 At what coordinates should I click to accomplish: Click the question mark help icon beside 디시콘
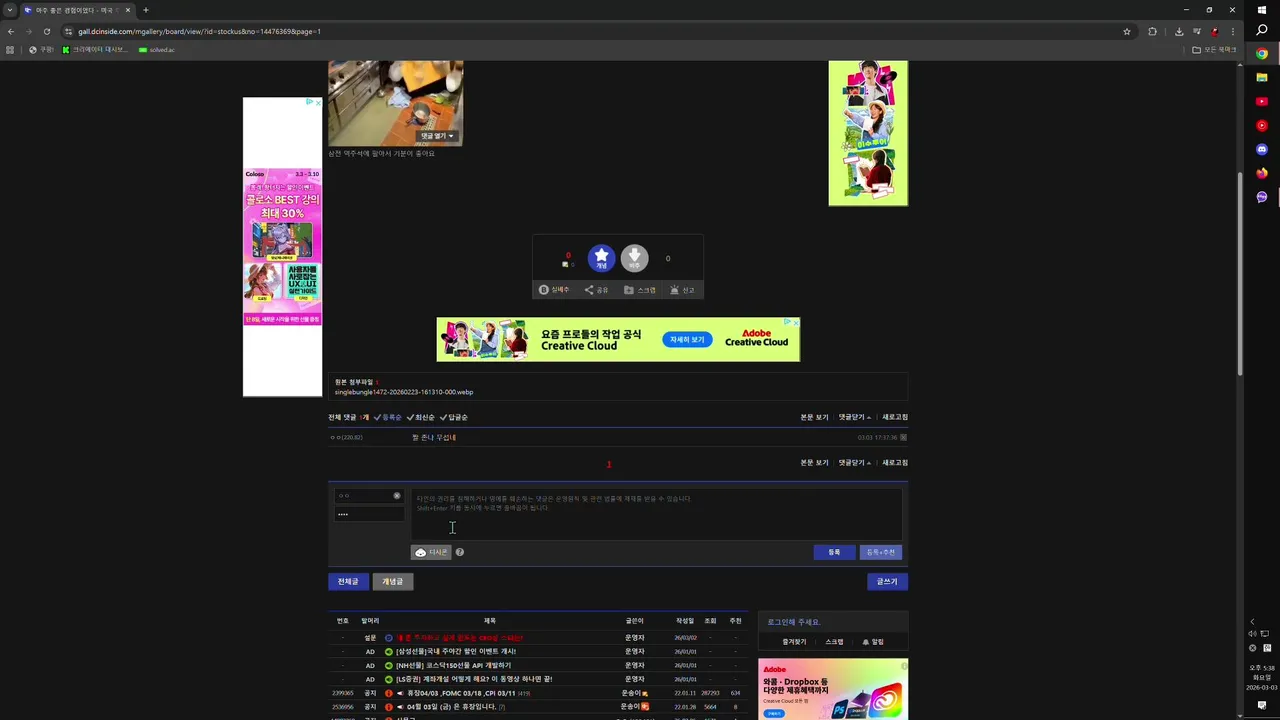pos(460,552)
